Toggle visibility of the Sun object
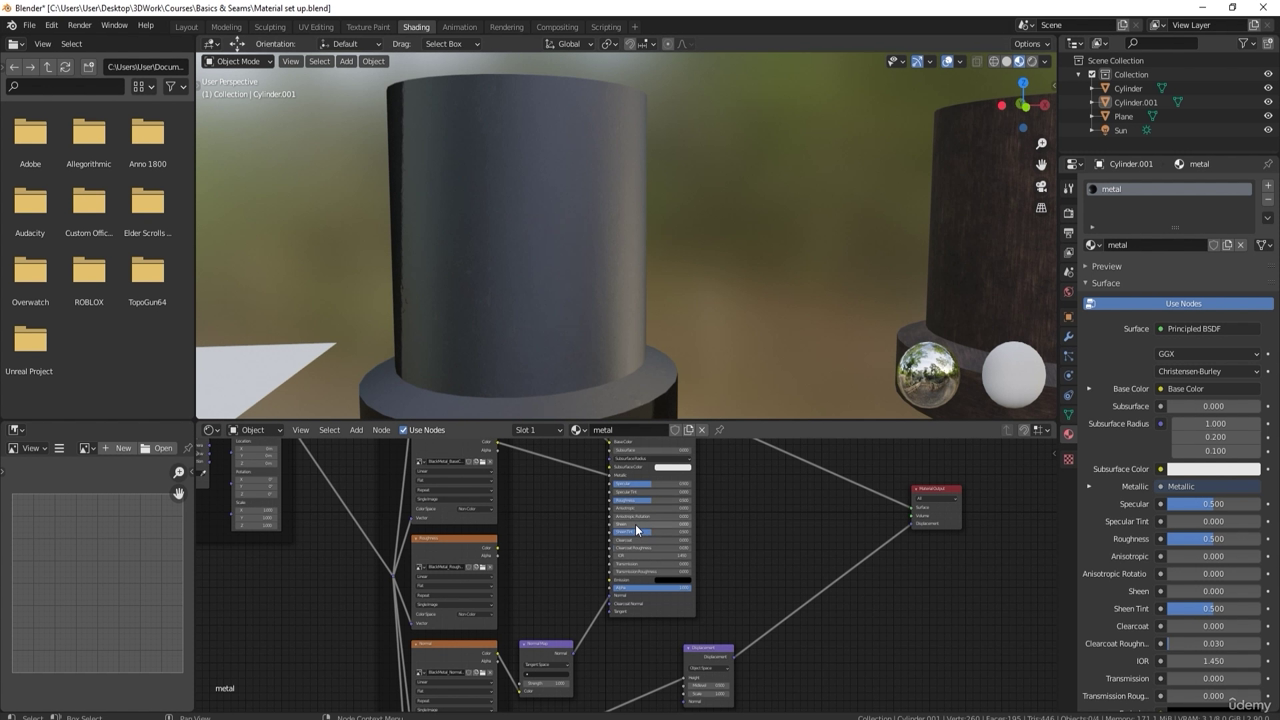The height and width of the screenshot is (720, 1280). 1268,130
